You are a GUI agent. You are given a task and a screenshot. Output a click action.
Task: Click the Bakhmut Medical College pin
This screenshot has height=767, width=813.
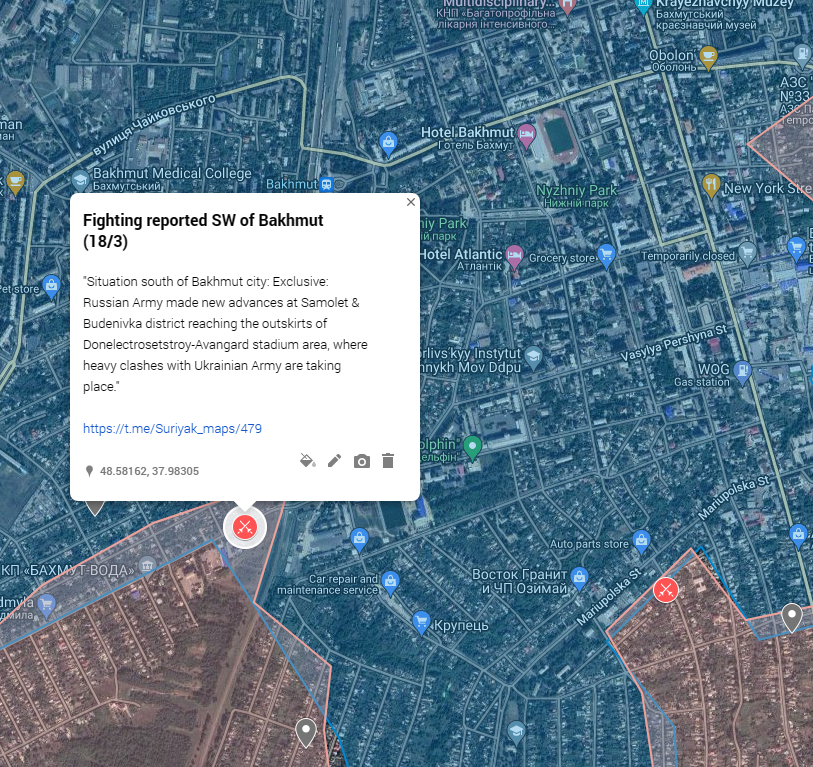80,180
